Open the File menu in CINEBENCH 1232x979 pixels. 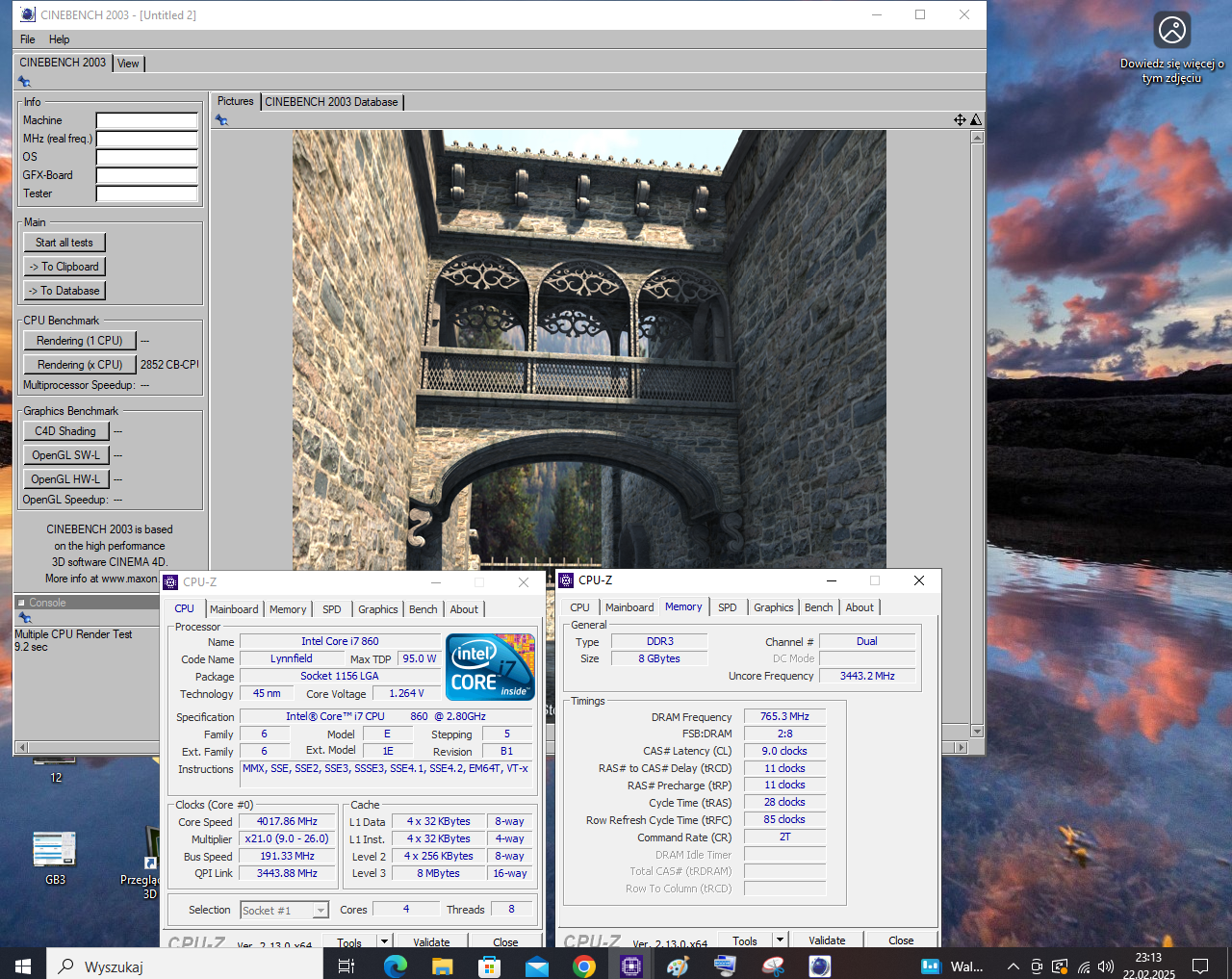27,39
